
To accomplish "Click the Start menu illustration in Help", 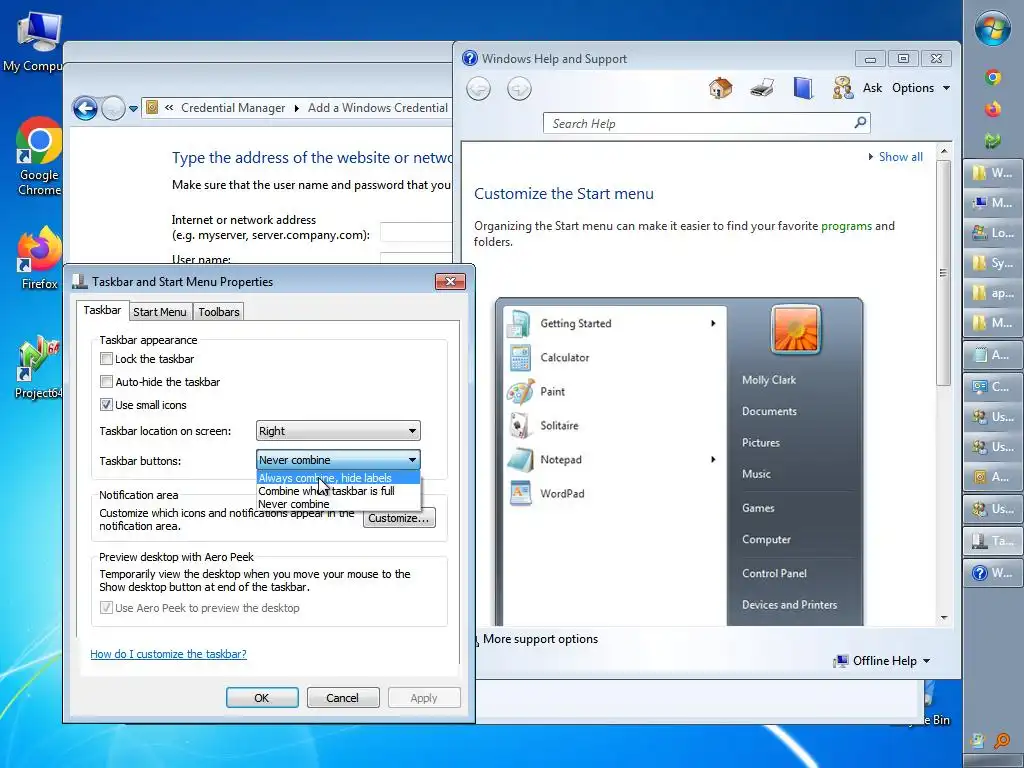I will pyautogui.click(x=679, y=462).
